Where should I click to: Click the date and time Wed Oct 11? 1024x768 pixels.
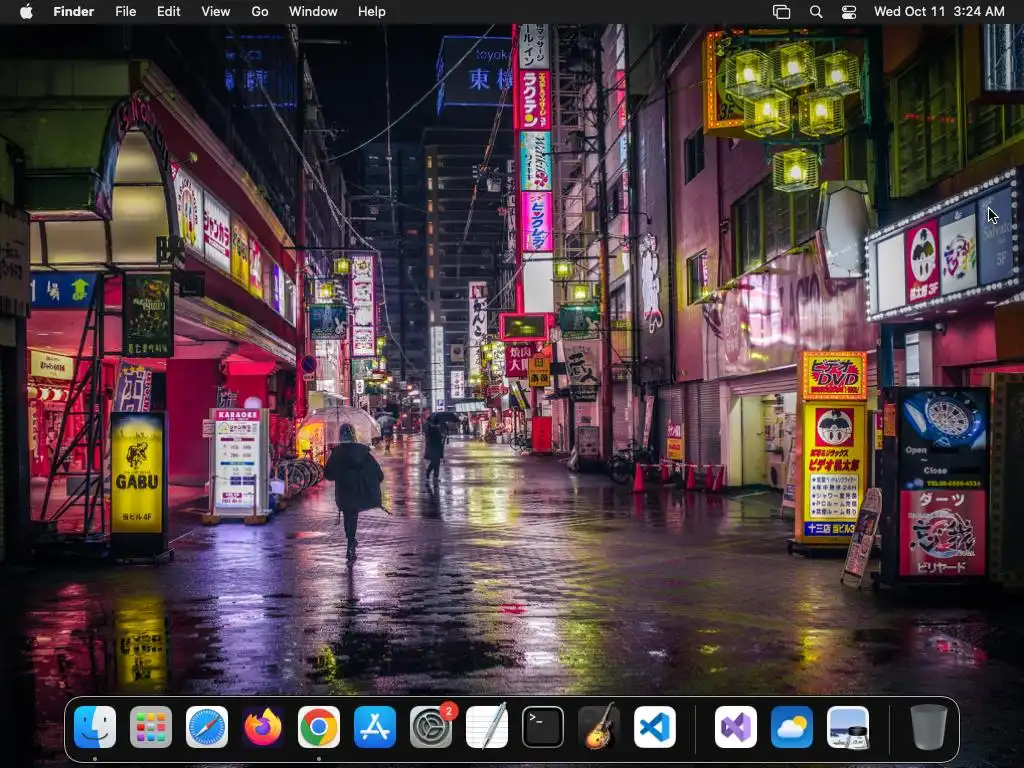[x=939, y=12]
